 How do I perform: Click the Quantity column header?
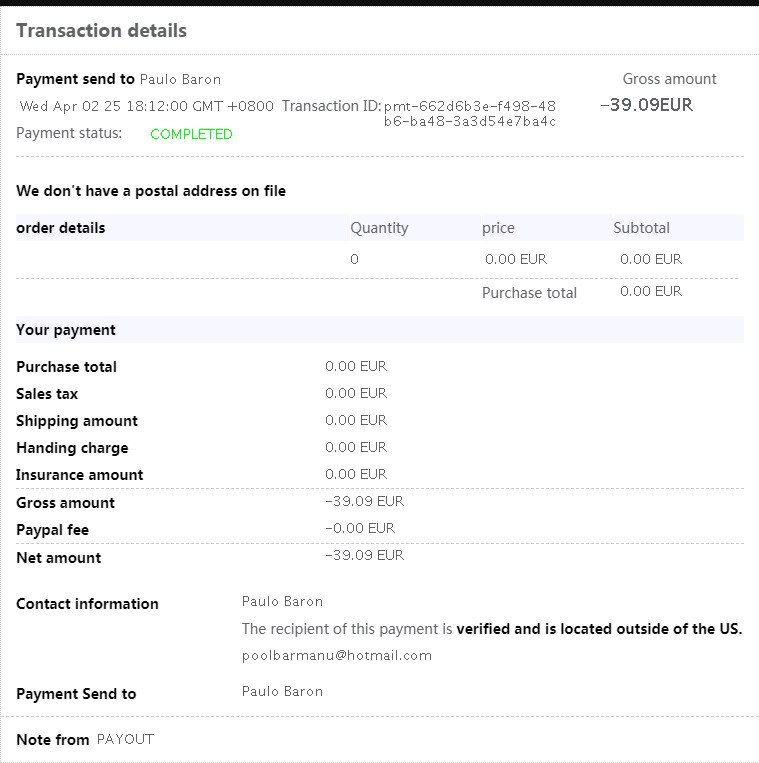pos(379,228)
